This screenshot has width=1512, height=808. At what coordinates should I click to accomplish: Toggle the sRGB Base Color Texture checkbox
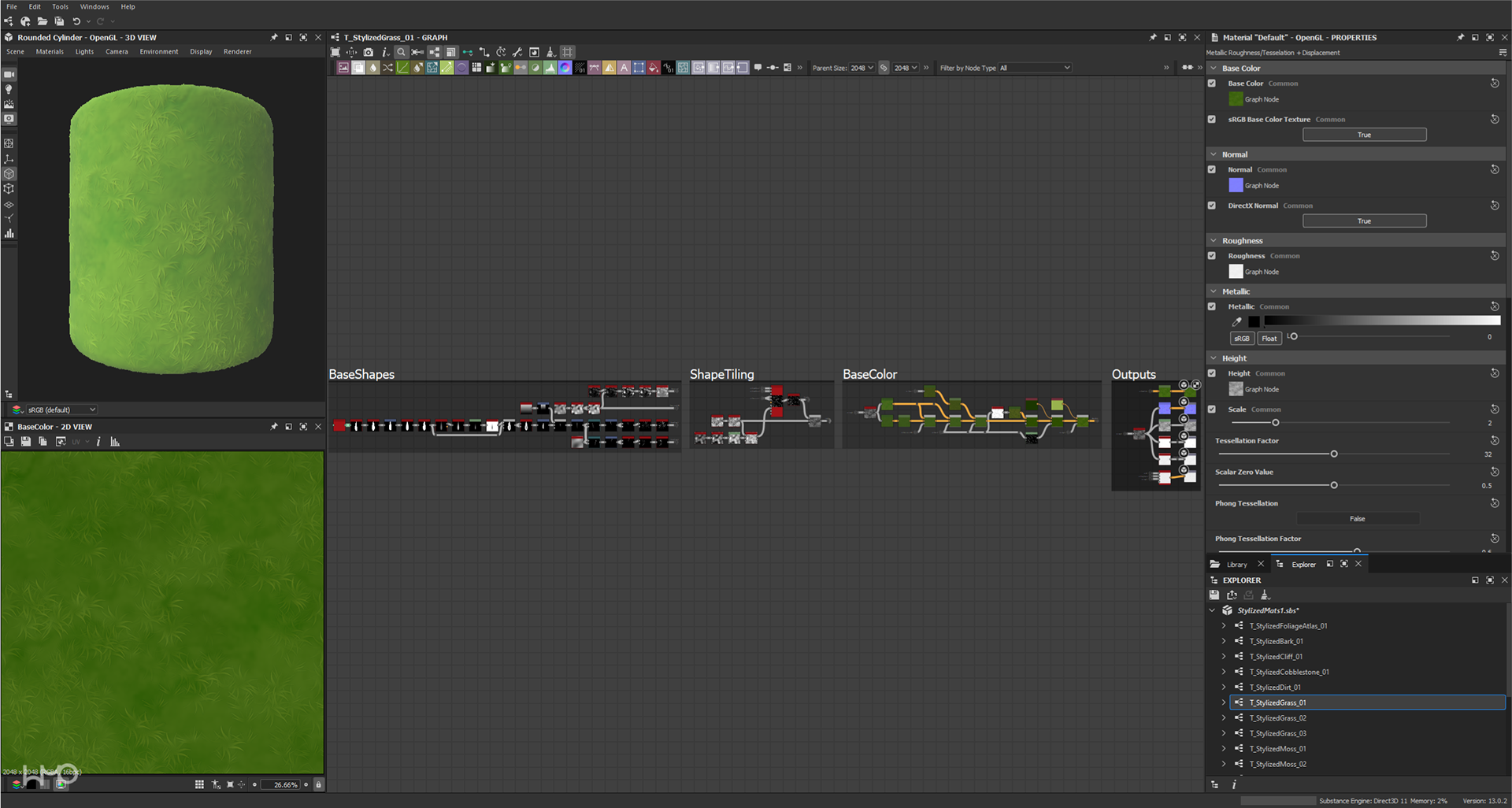[1212, 120]
